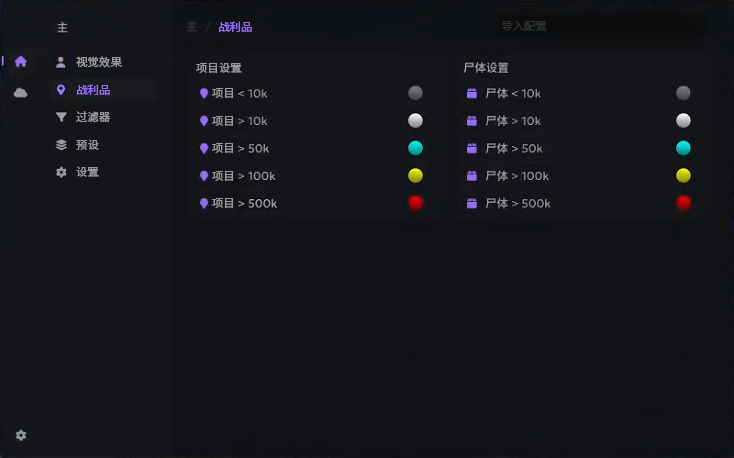Click the location pin icon beside 战利品
734x458 pixels.
point(61,90)
